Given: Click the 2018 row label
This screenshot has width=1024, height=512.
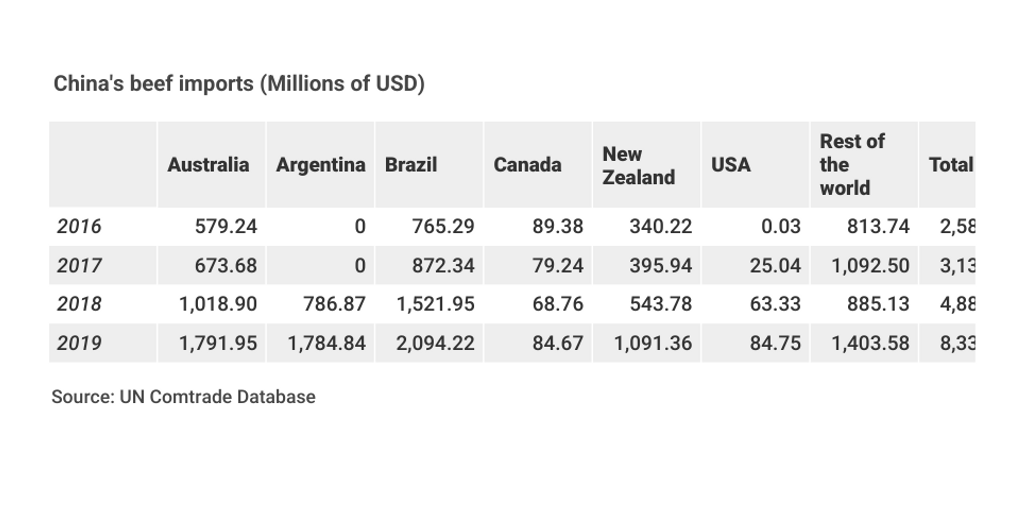Looking at the screenshot, I should point(79,304).
